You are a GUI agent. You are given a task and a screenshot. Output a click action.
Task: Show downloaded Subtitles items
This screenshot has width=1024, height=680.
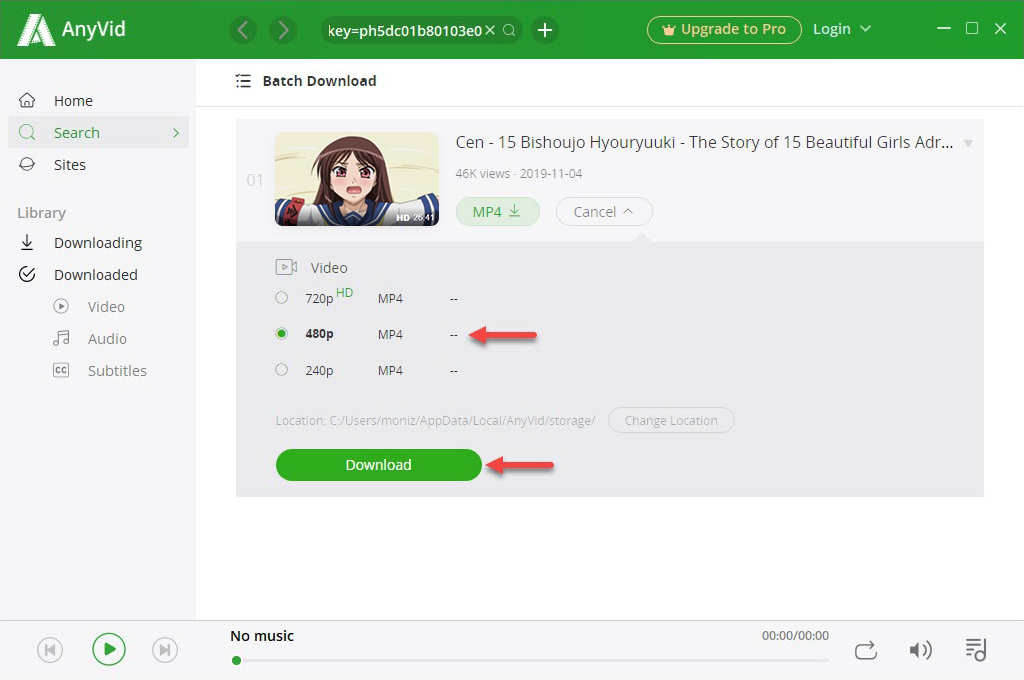(x=117, y=370)
